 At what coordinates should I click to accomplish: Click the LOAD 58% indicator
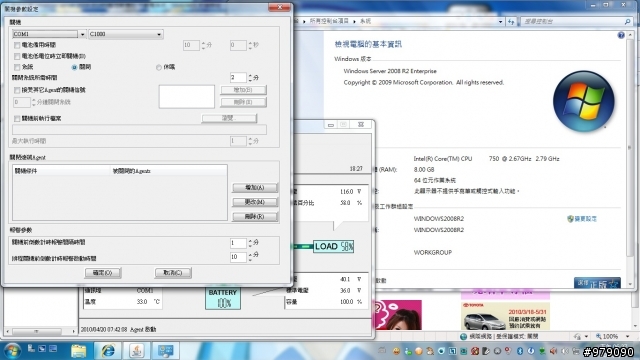(333, 247)
